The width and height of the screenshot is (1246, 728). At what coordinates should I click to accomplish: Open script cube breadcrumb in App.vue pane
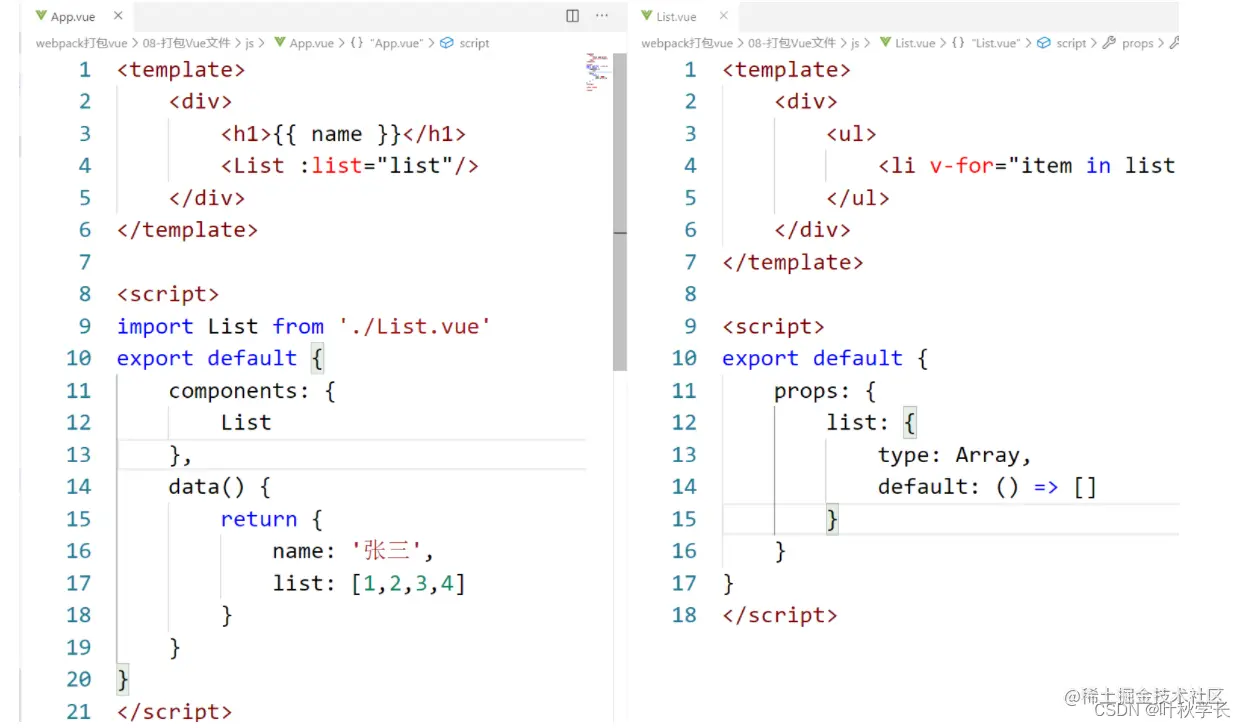point(466,43)
